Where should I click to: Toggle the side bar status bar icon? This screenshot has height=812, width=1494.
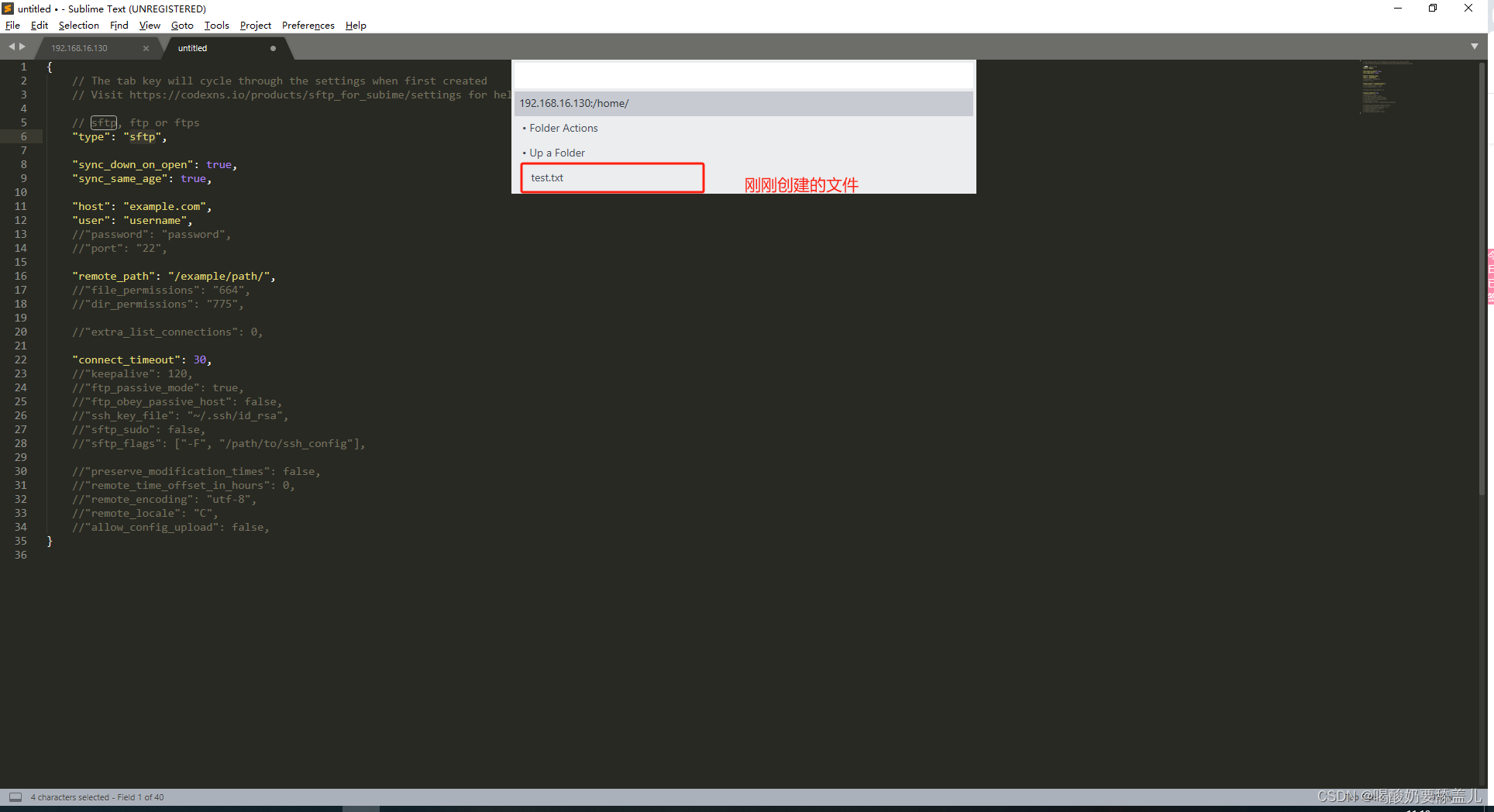15,797
